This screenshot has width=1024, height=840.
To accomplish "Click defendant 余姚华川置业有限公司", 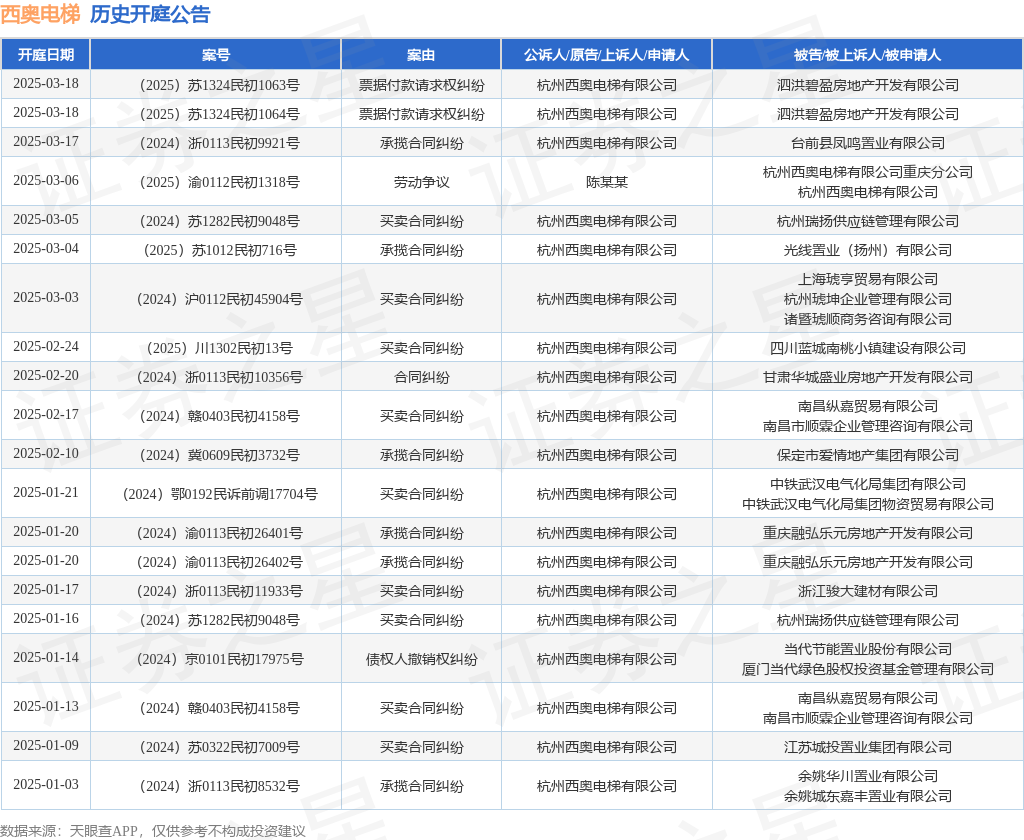I will coord(868,776).
